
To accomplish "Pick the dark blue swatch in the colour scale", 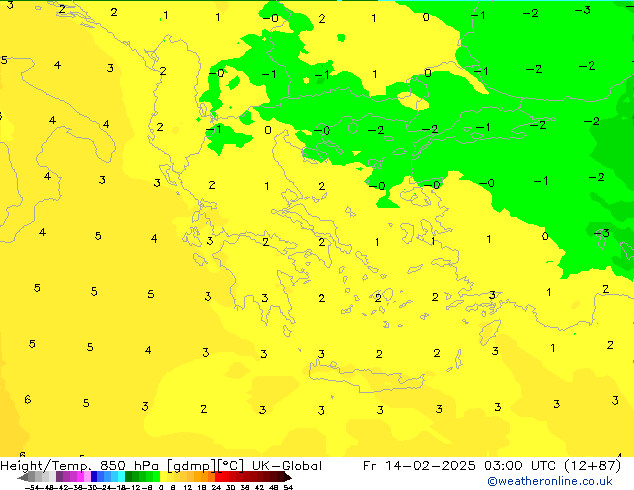I will tap(94, 476).
